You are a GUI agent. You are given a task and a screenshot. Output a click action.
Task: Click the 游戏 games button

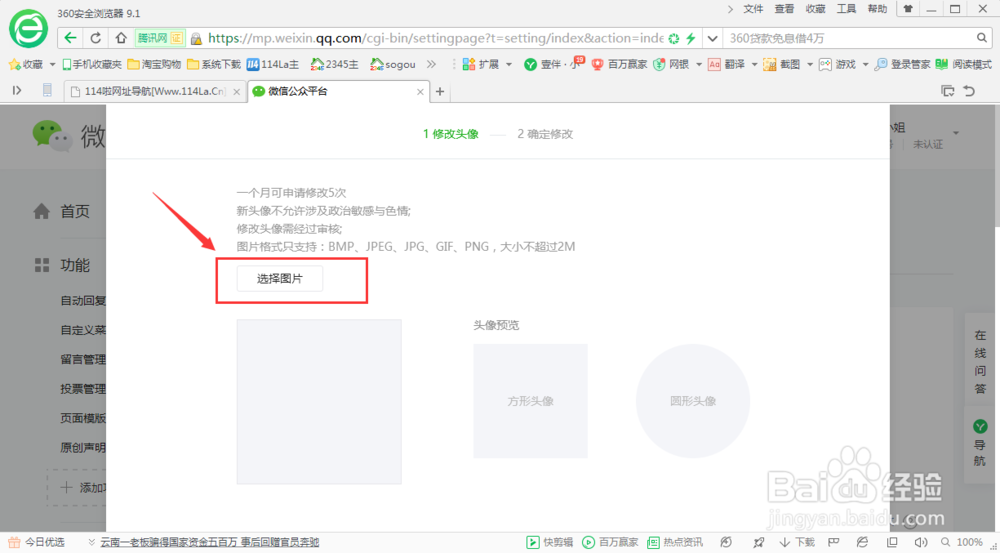click(x=837, y=64)
